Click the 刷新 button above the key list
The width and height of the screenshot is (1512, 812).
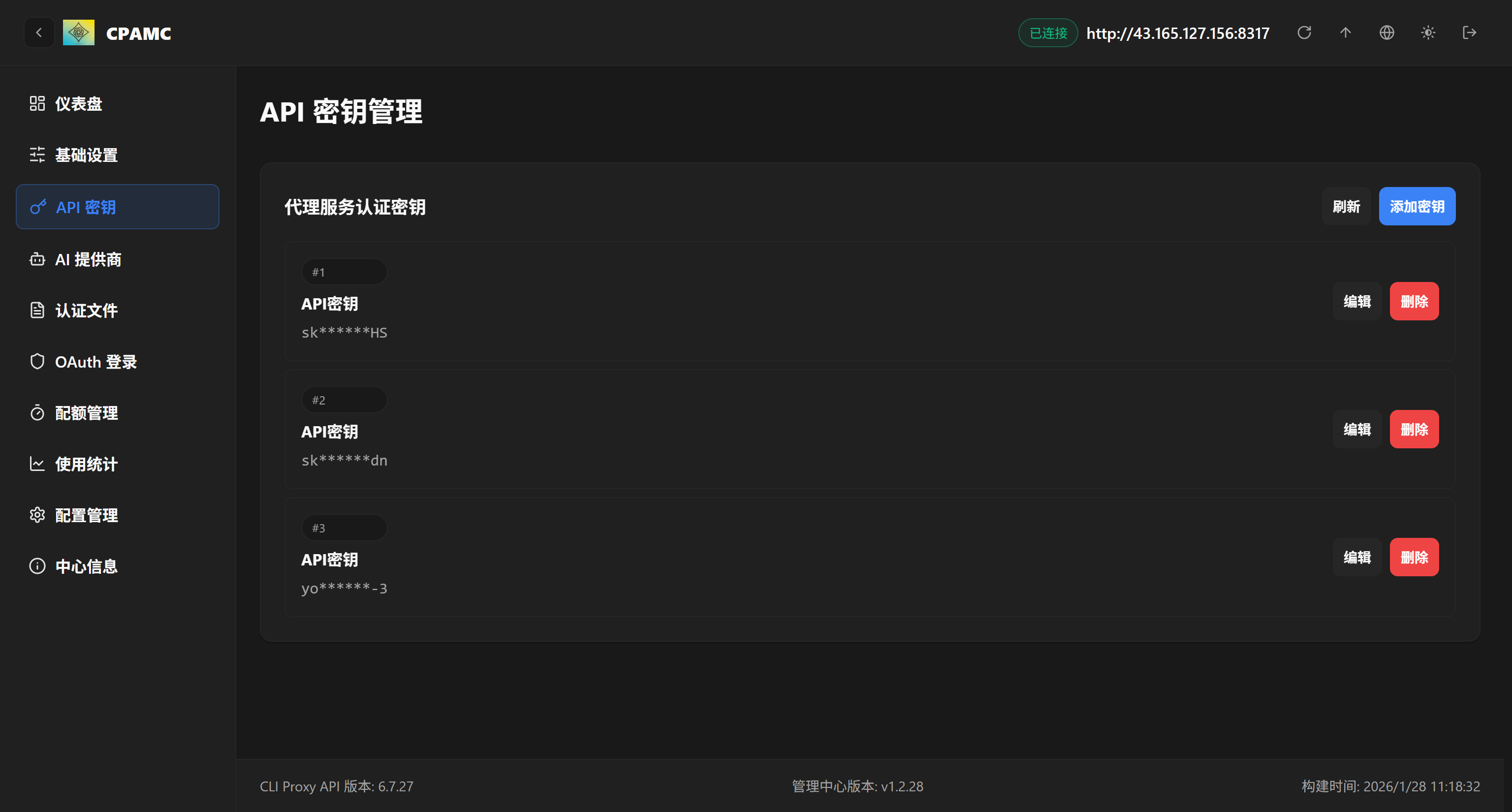coord(1346,206)
